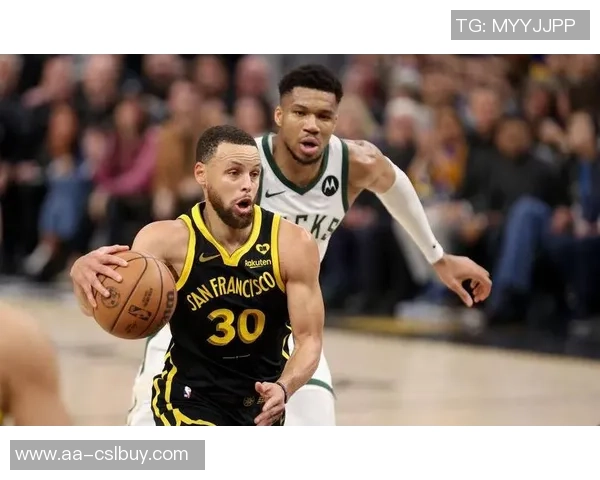The image size is (600, 480).
Task: Click the SAN FRANCISCO jersey lettering
Action: pyautogui.click(x=231, y=289)
